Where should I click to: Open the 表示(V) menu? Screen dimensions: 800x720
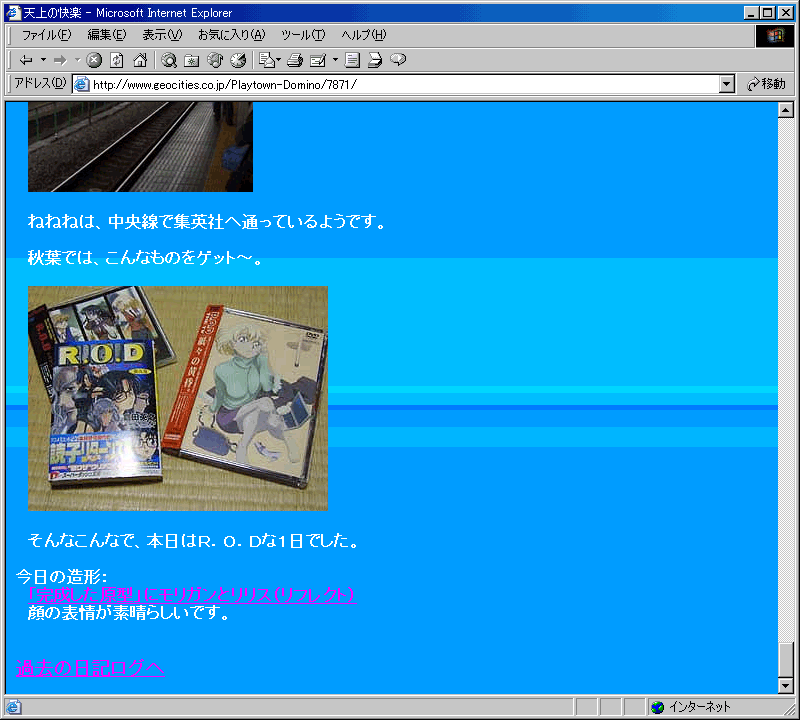click(x=162, y=35)
